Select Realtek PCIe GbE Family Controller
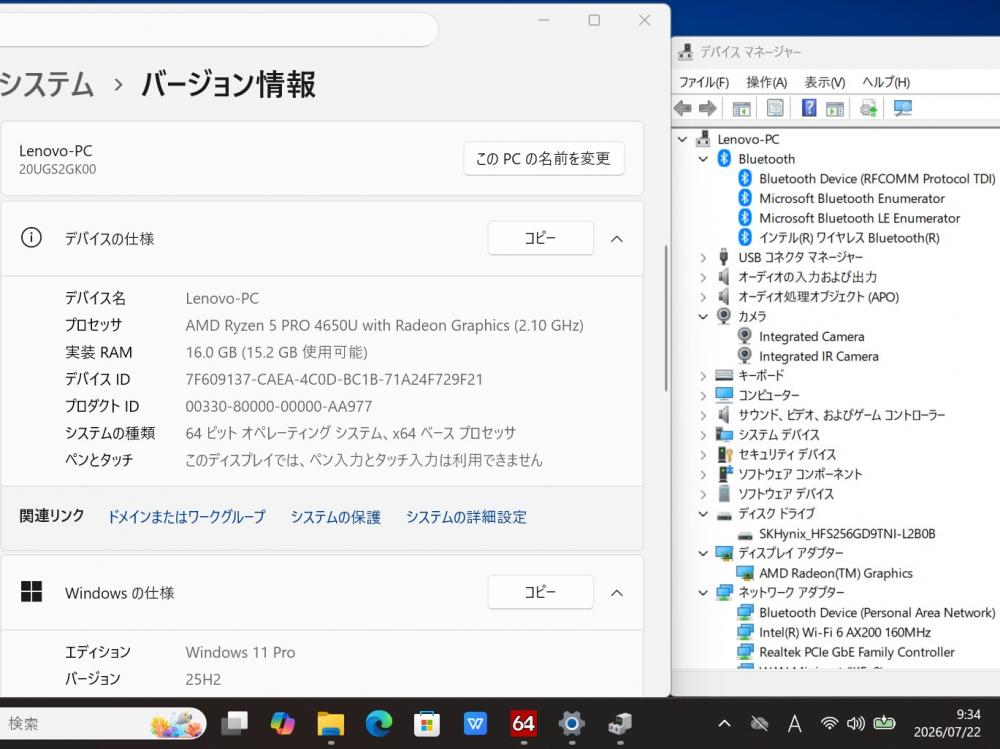This screenshot has width=1000, height=749. click(857, 652)
